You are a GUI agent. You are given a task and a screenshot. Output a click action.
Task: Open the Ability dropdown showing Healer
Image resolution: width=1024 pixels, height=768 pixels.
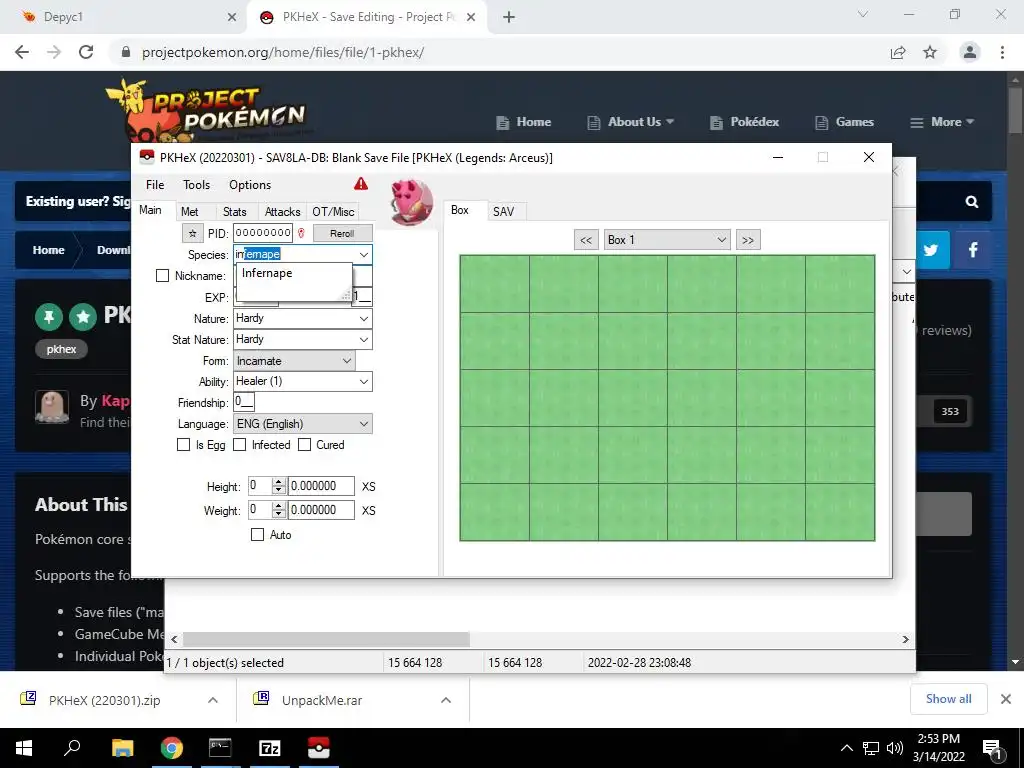(x=364, y=381)
